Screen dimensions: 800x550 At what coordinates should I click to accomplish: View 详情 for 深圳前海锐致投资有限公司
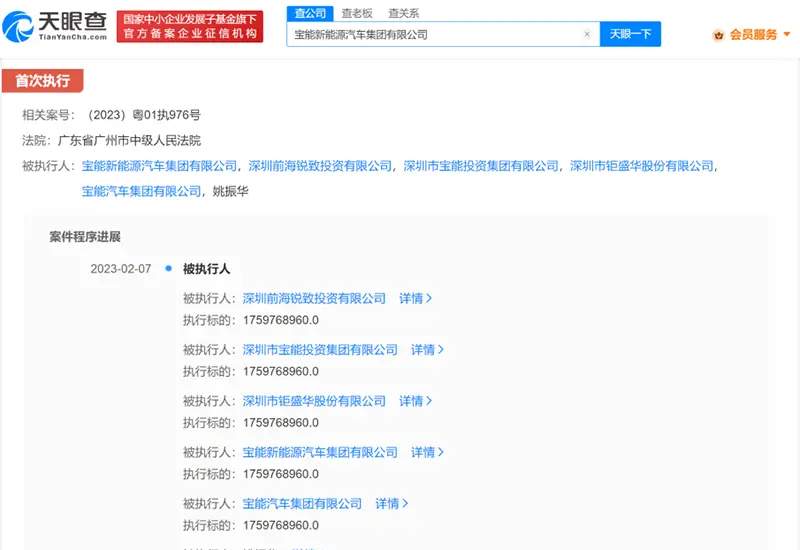415,298
